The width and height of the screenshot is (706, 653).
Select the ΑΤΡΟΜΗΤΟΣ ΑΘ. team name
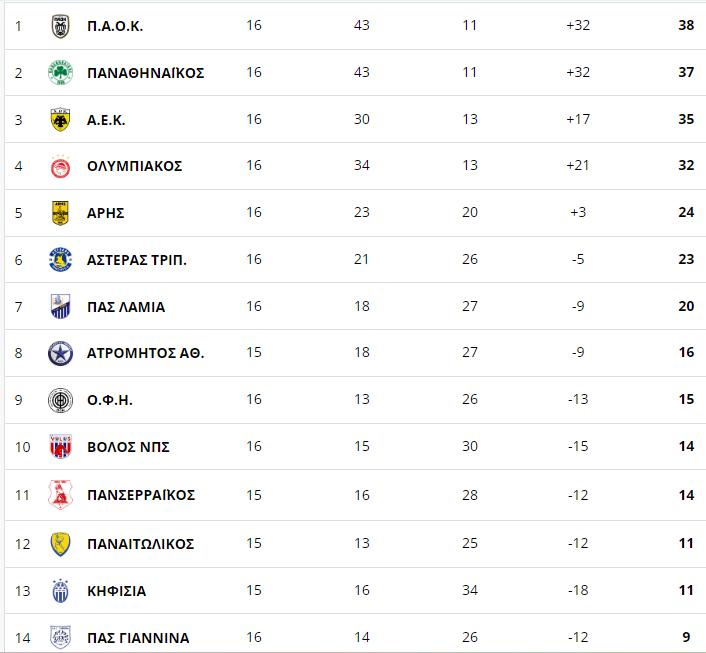click(145, 353)
